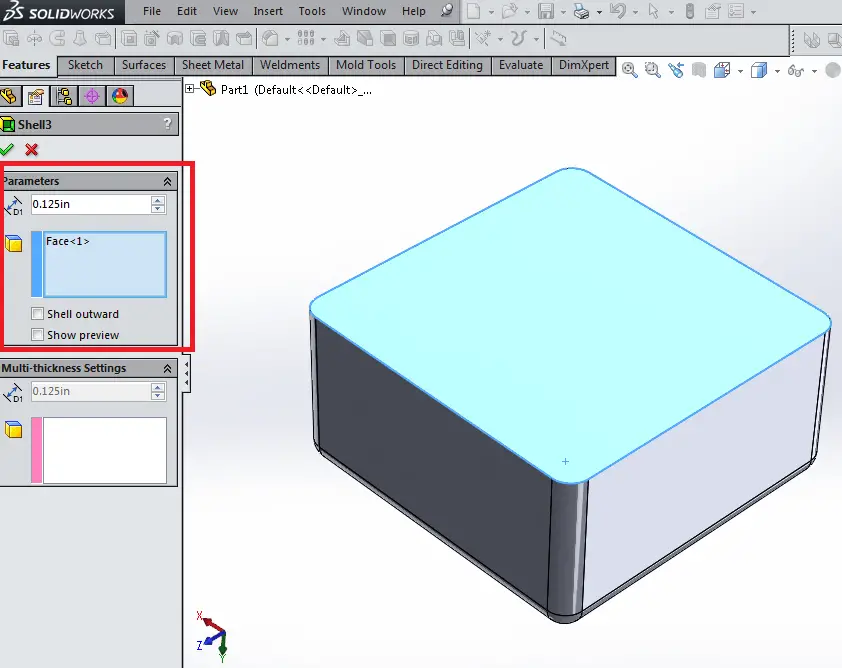The image size is (842, 668).
Task: Collapse the Multi-thickness Settings section
Action: point(168,368)
